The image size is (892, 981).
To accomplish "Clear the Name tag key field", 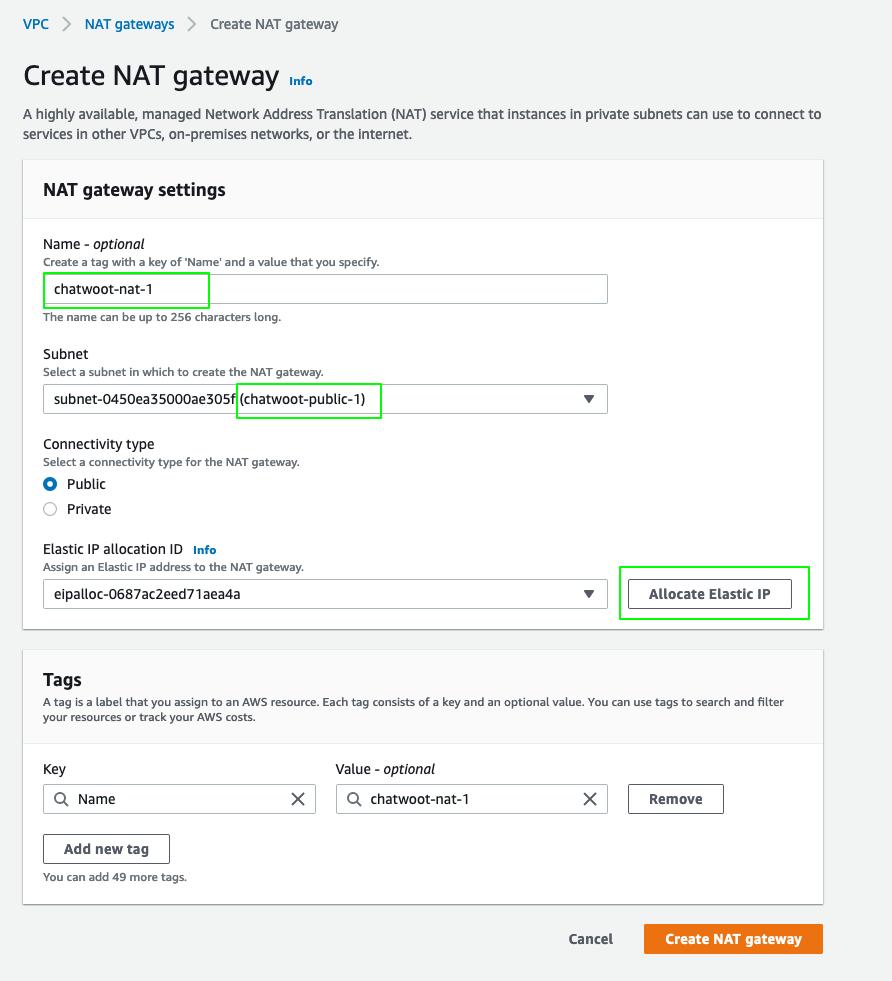I will pyautogui.click(x=298, y=799).
